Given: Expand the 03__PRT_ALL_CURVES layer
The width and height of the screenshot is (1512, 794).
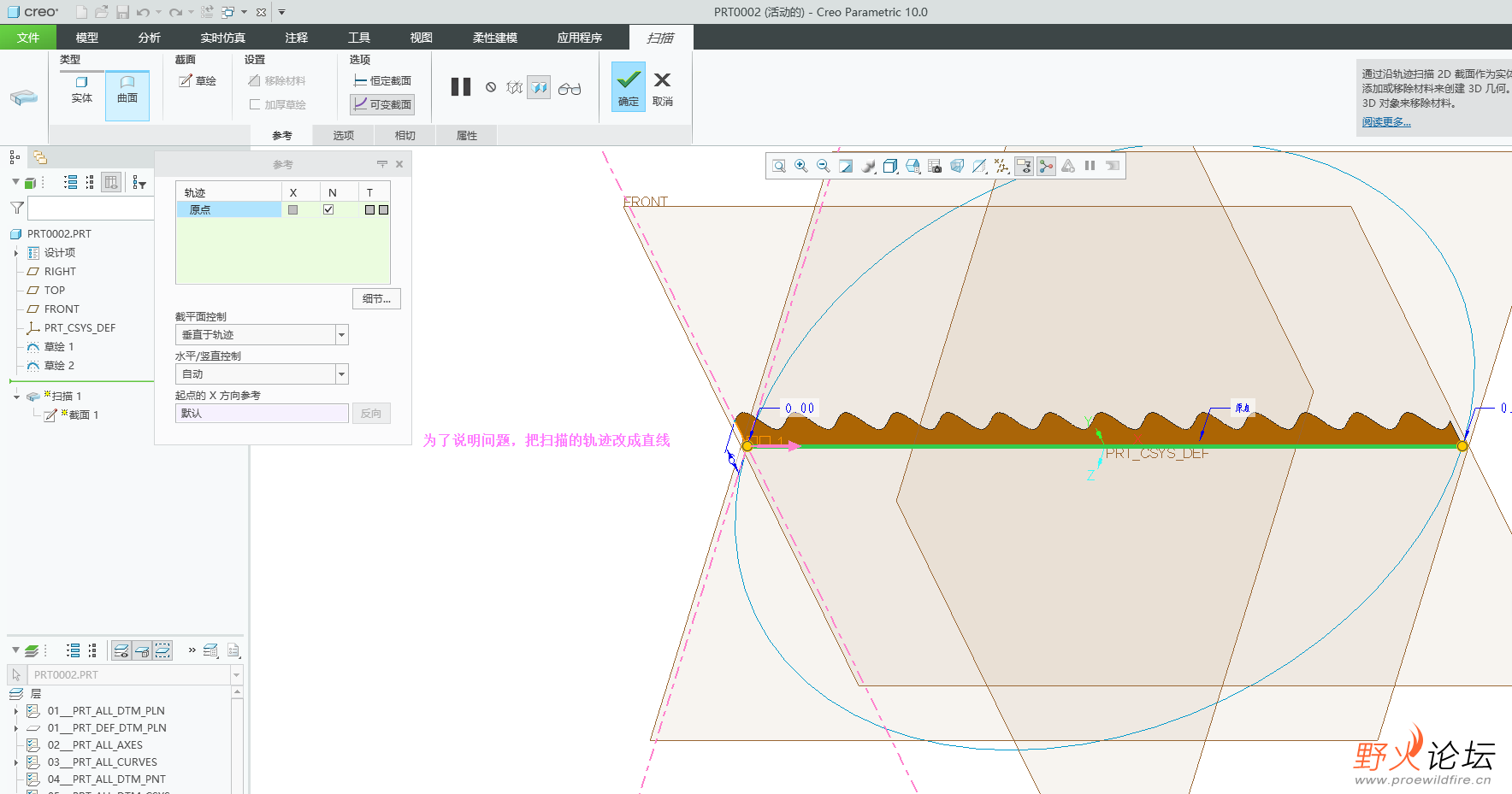Looking at the screenshot, I should click(x=16, y=762).
